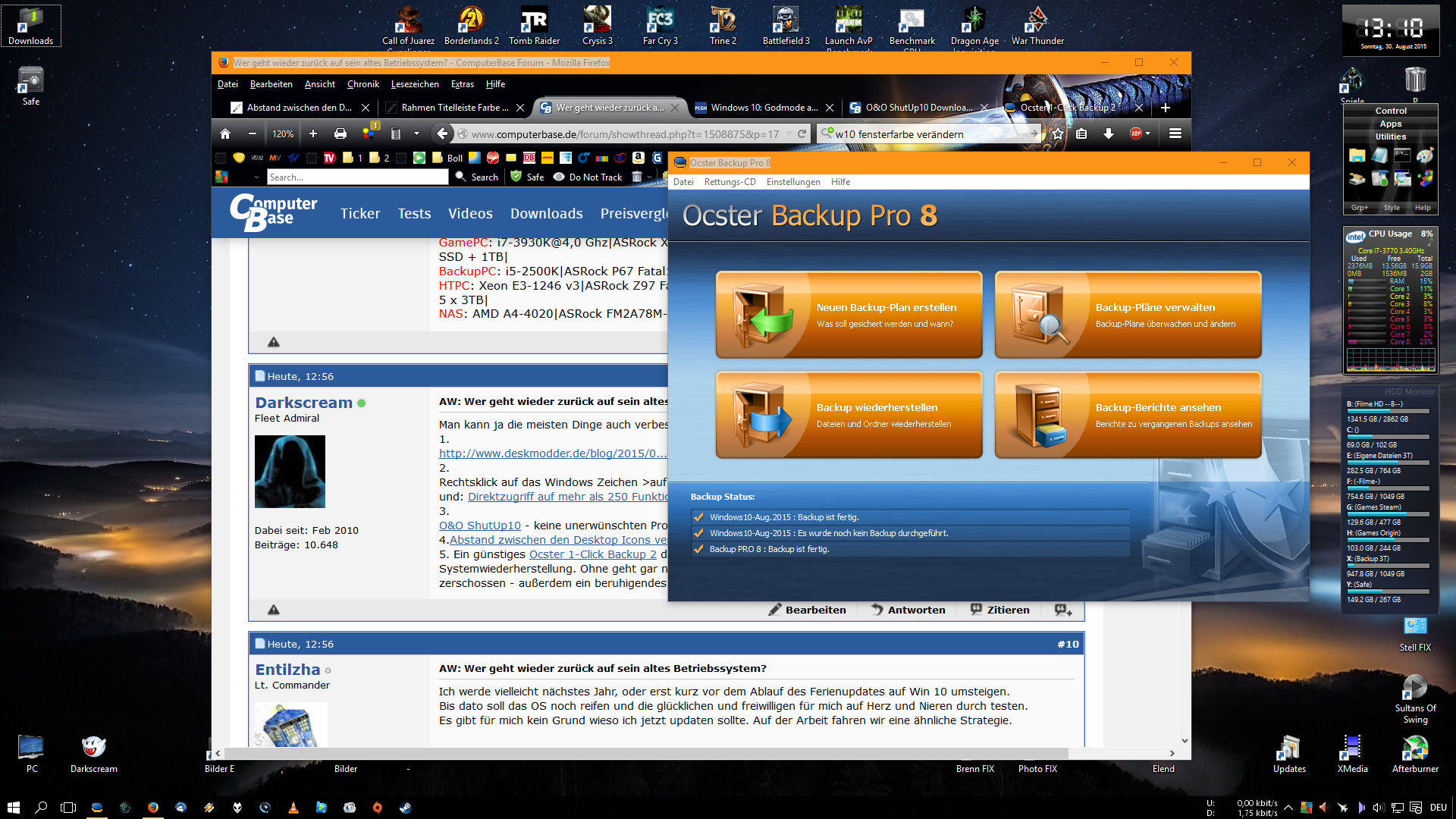Click Zitieren button under post
Viewport: 1456px width, 819px height.
[999, 610]
